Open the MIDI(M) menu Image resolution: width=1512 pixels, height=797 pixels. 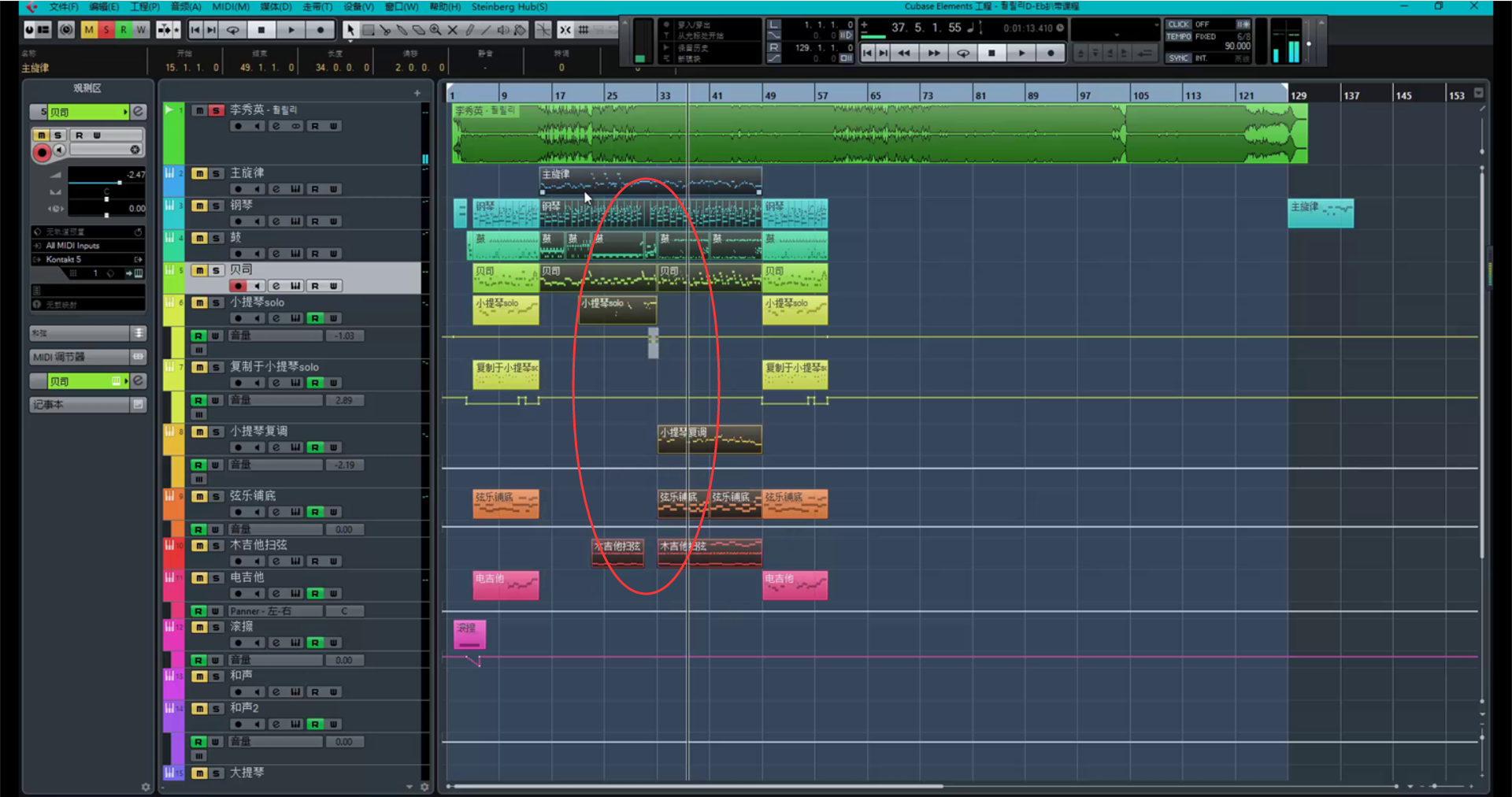point(231,7)
